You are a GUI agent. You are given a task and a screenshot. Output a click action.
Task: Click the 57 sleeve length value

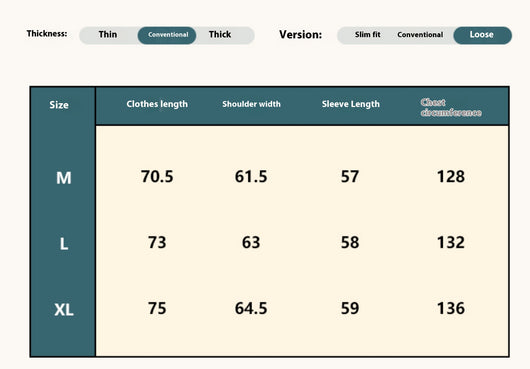[350, 176]
